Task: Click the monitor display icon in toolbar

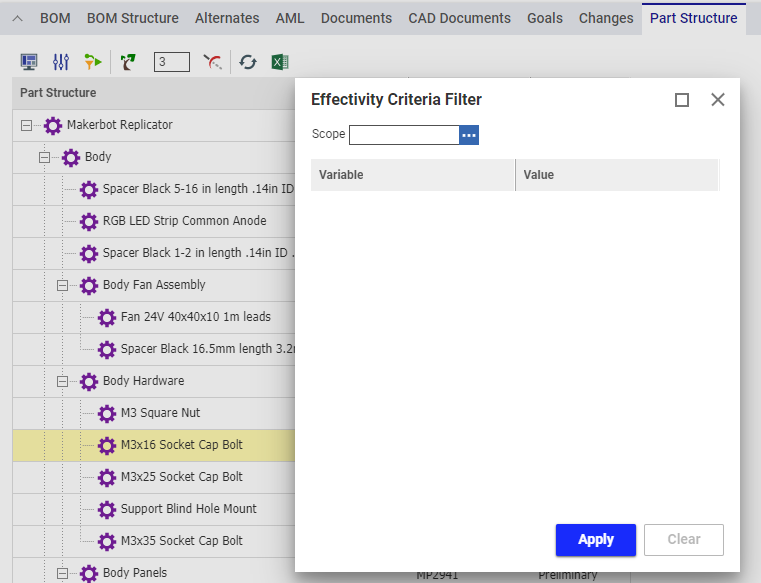Action: coord(29,62)
